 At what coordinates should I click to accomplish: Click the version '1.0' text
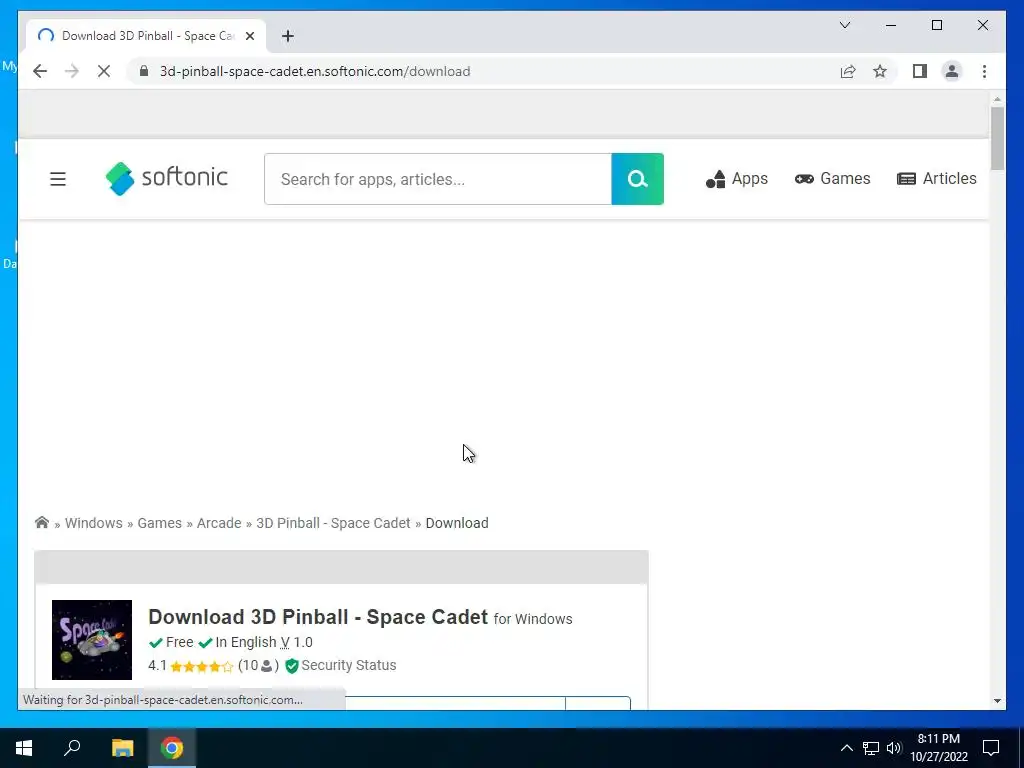[303, 643]
